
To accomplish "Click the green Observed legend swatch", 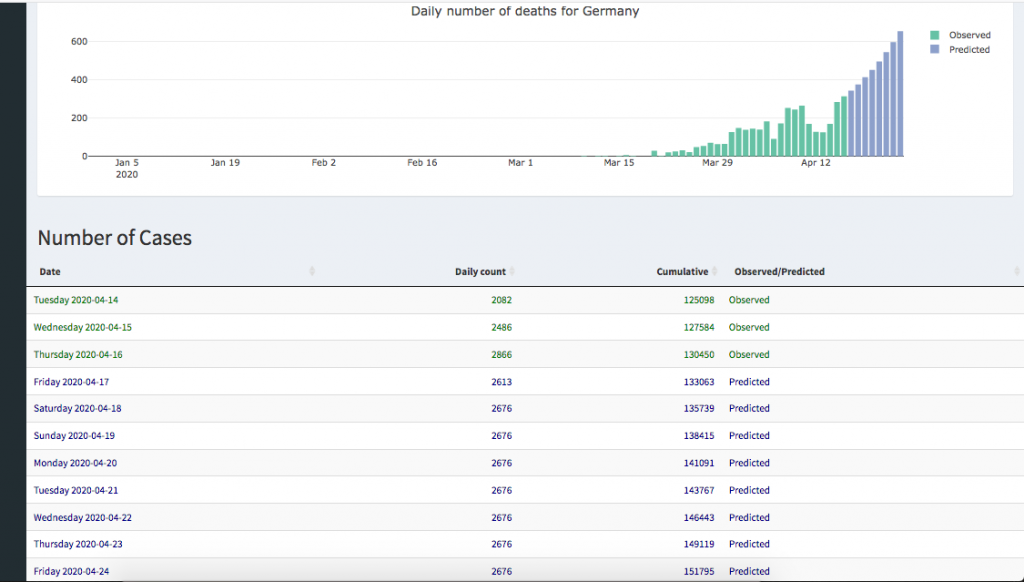I will coord(935,35).
